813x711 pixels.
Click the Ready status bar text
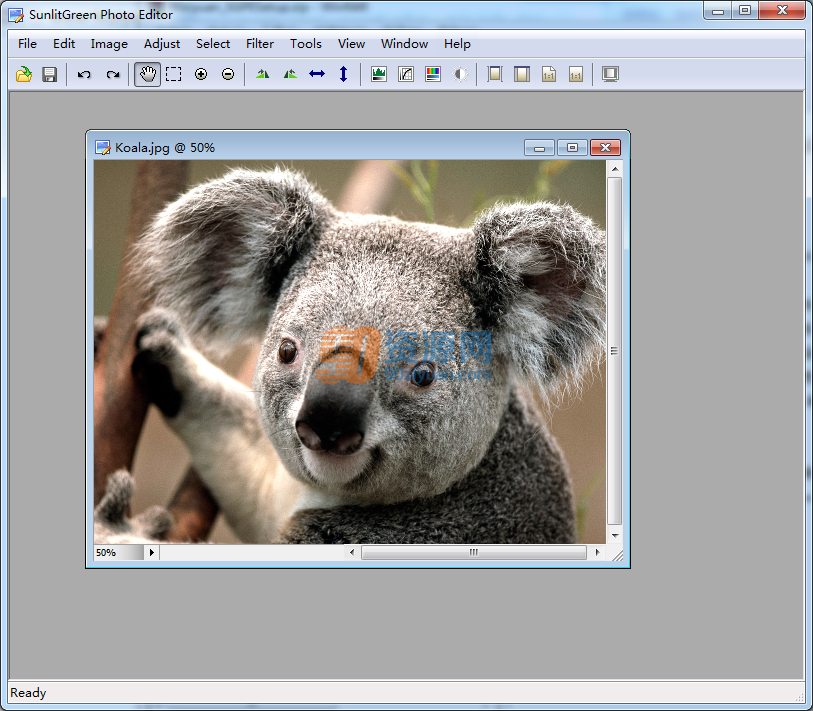tap(28, 693)
